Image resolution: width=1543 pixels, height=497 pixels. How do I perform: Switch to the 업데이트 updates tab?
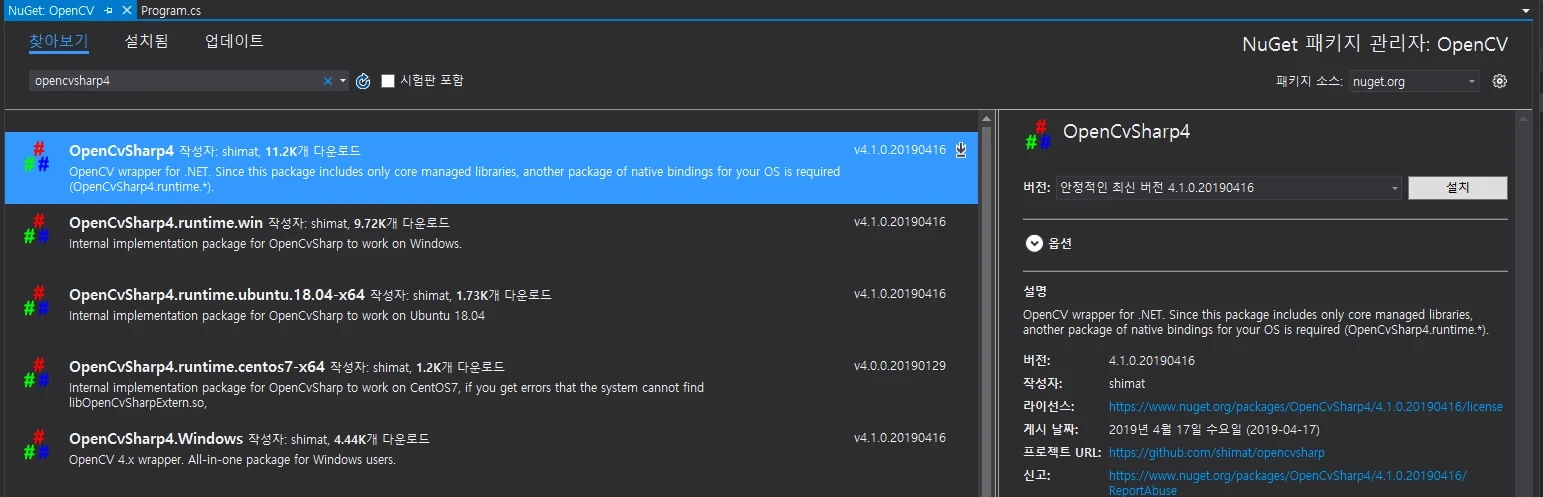[x=234, y=41]
